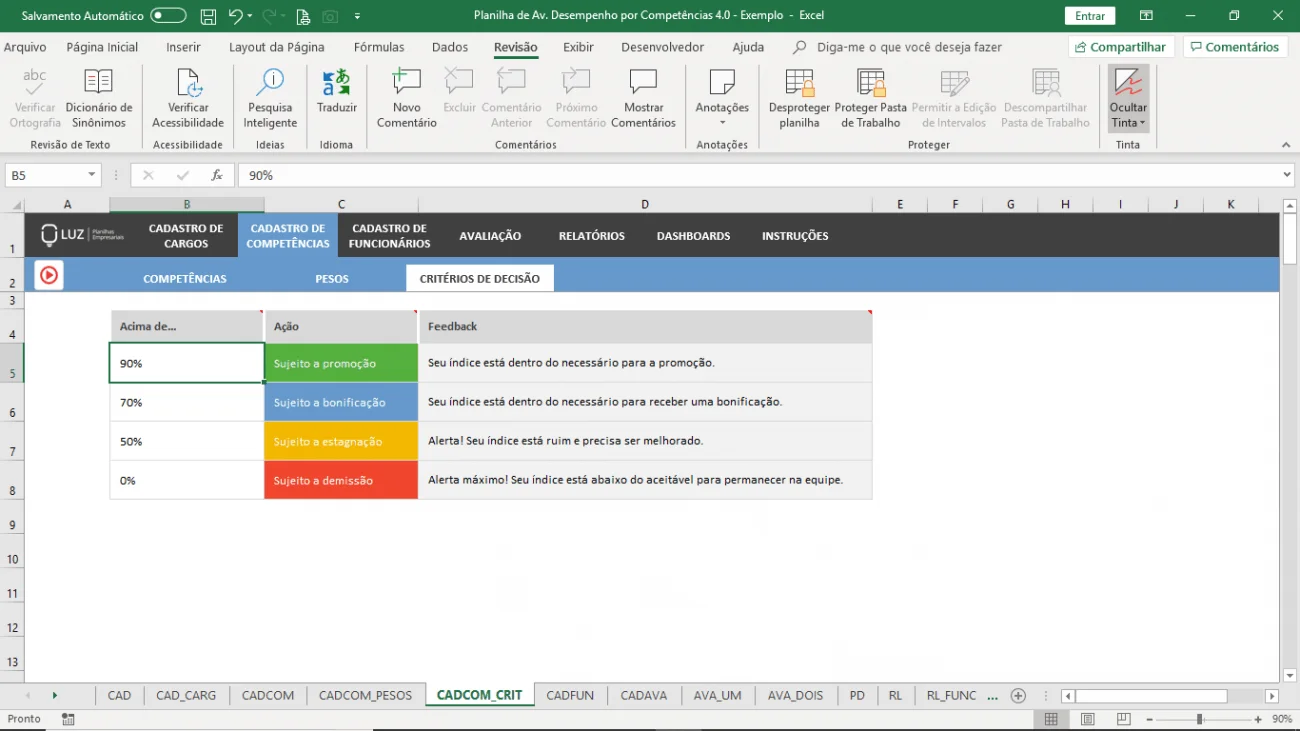Click the LUZ logo in the sheet header
1300x731 pixels.
point(83,235)
